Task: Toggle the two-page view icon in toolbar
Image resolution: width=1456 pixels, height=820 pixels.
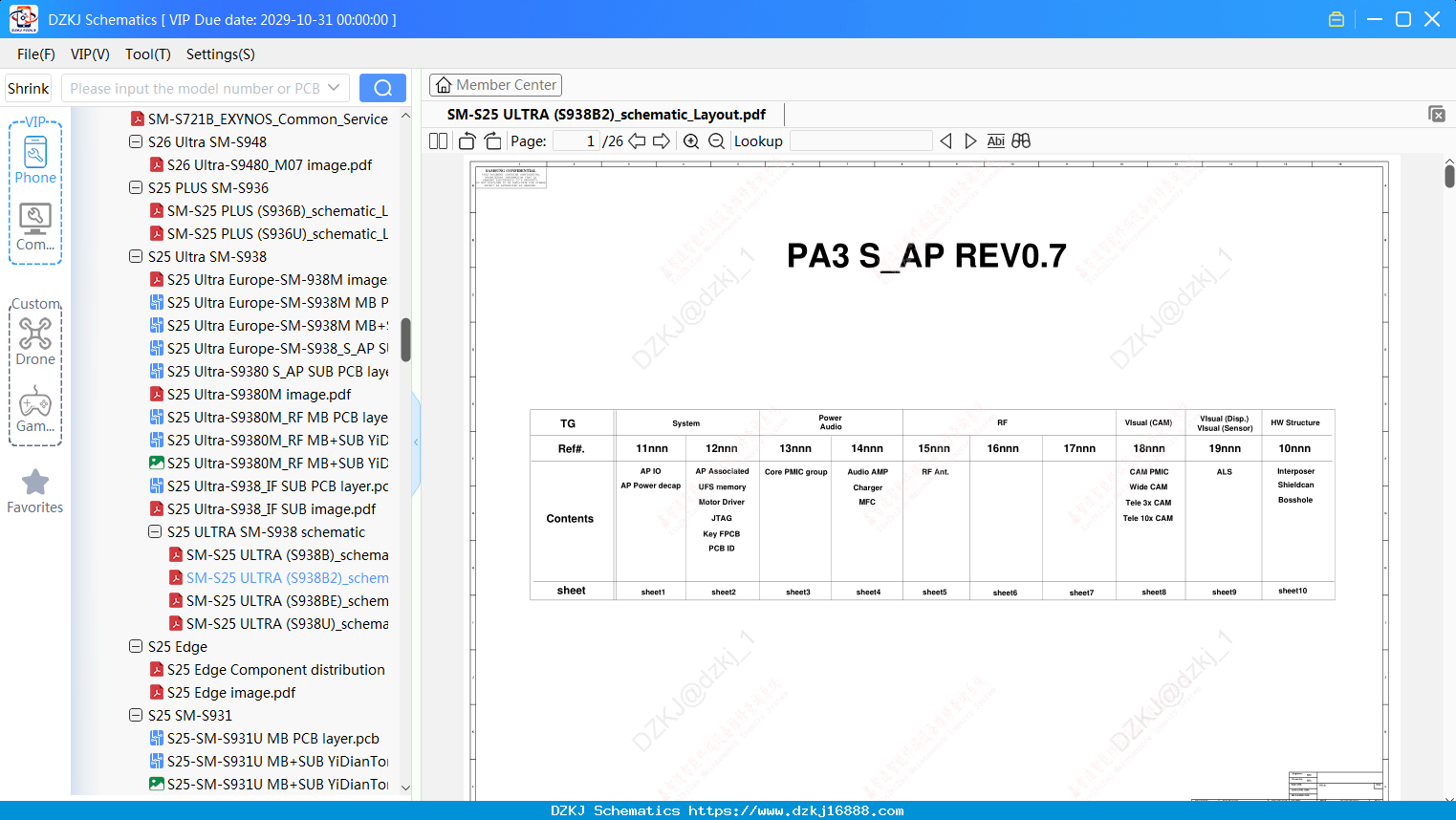Action: (x=438, y=141)
